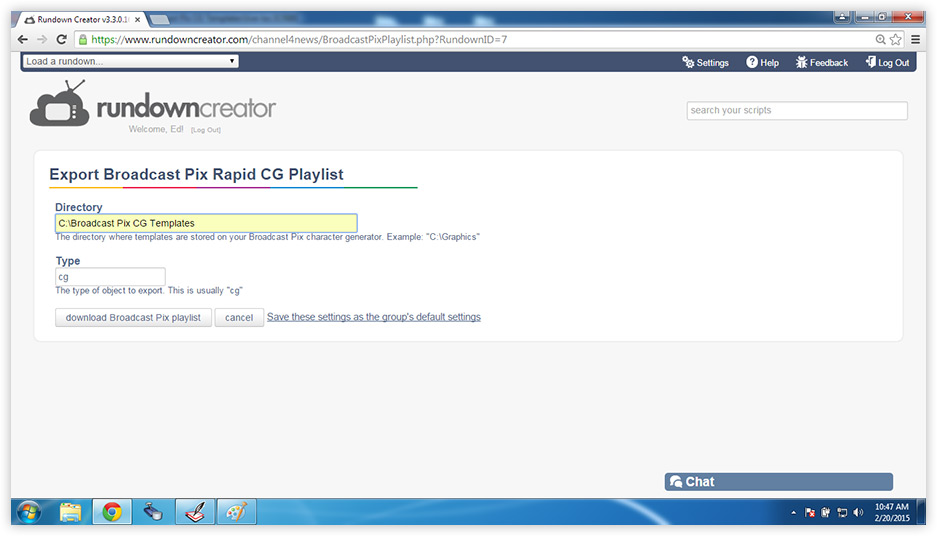Viewport: 937px width, 536px height.
Task: Click the green padlock HTTPS icon
Action: [83, 39]
